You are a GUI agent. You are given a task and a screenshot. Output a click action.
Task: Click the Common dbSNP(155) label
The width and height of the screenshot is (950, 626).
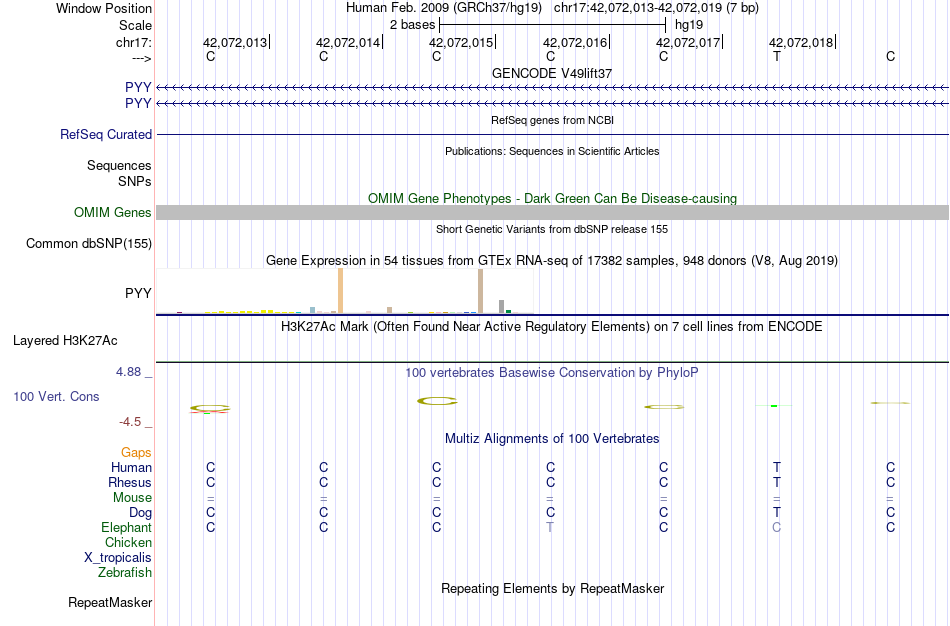pyautogui.click(x=88, y=244)
